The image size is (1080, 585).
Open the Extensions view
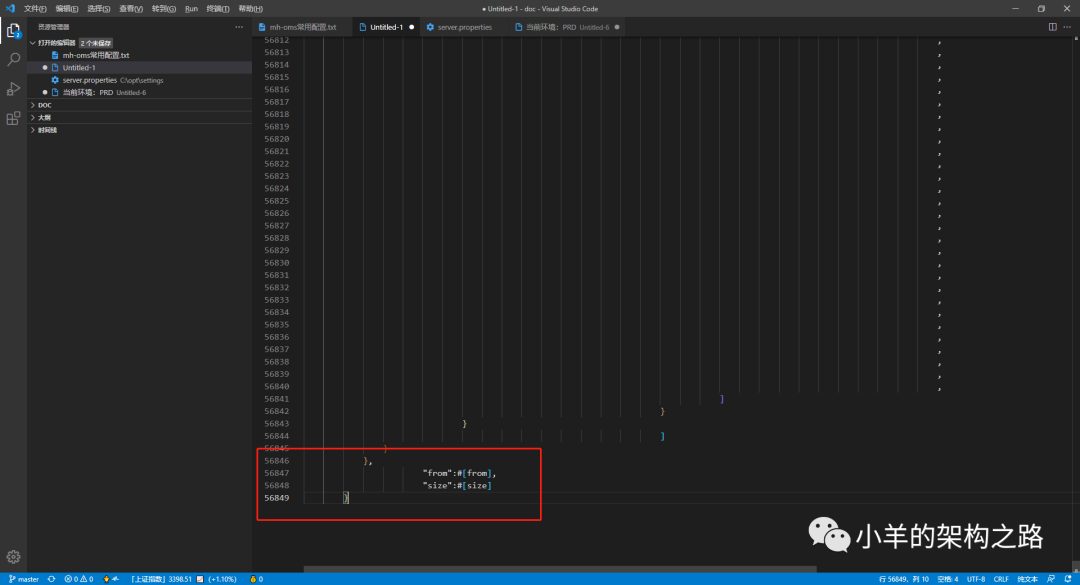click(13, 119)
